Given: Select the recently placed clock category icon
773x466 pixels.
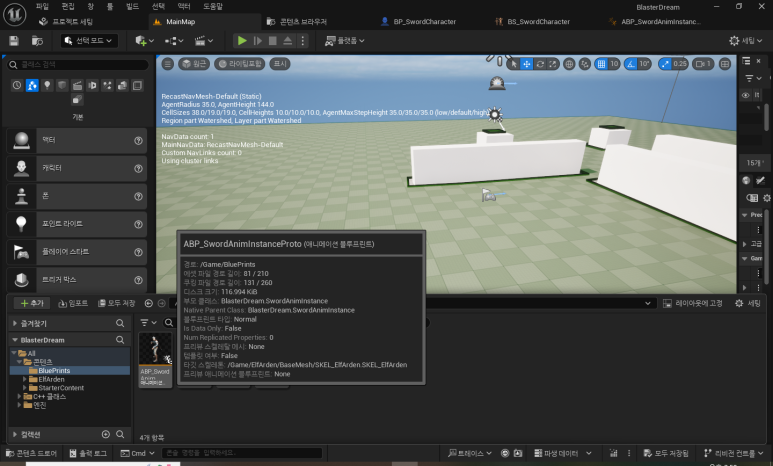Looking at the screenshot, I should coord(17,85).
